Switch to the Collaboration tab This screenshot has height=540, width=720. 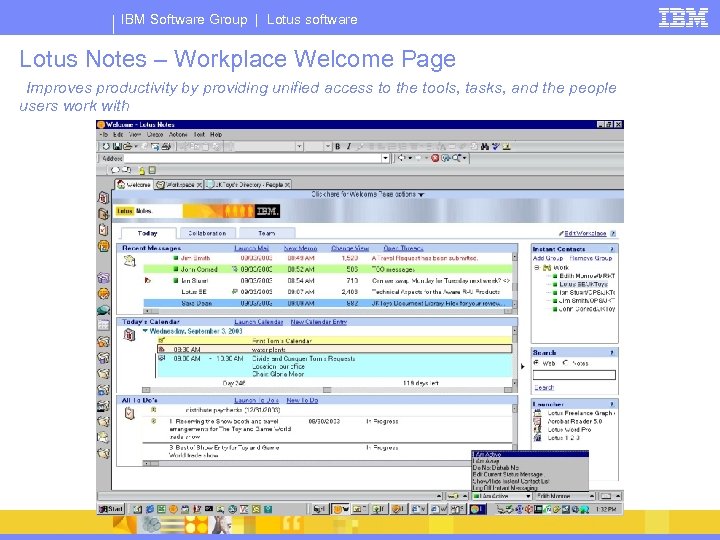(x=208, y=233)
